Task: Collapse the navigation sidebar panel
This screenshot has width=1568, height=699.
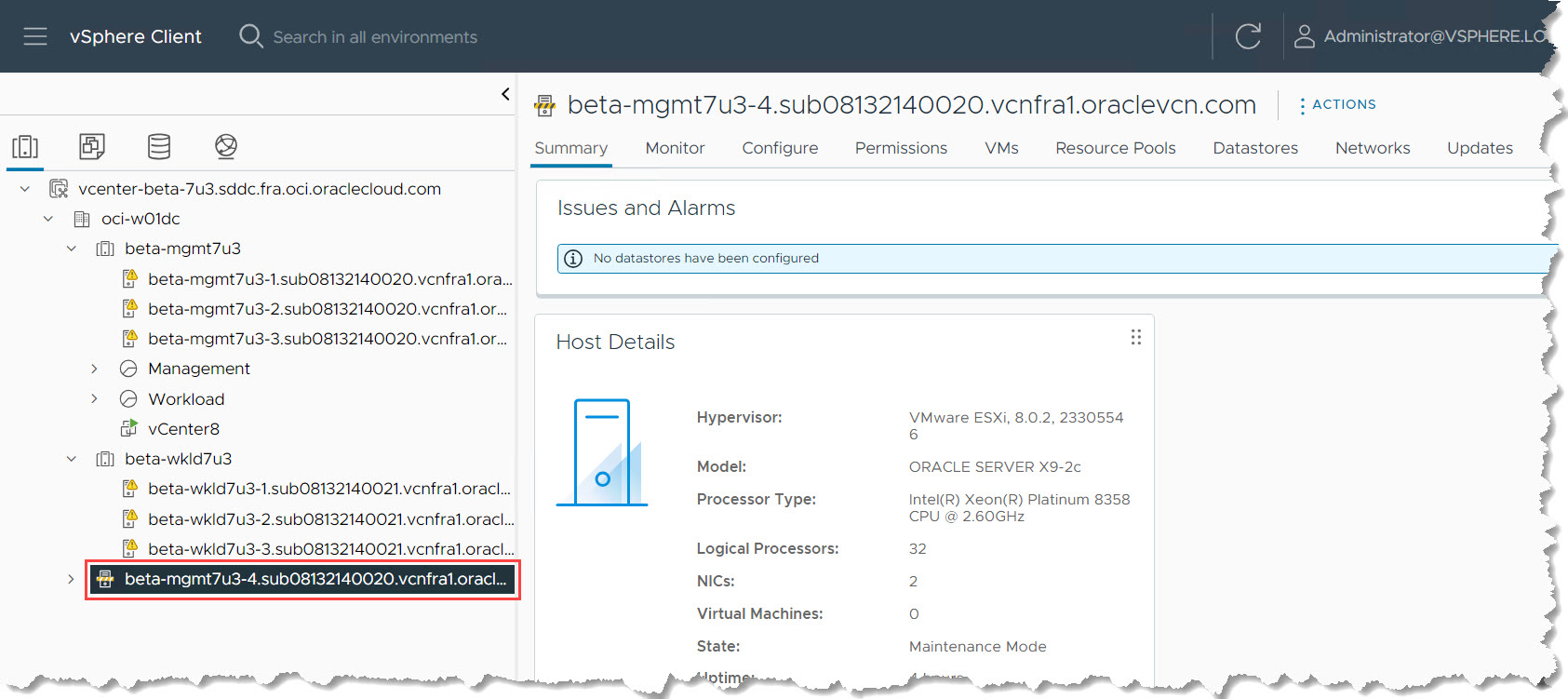Action: [505, 94]
